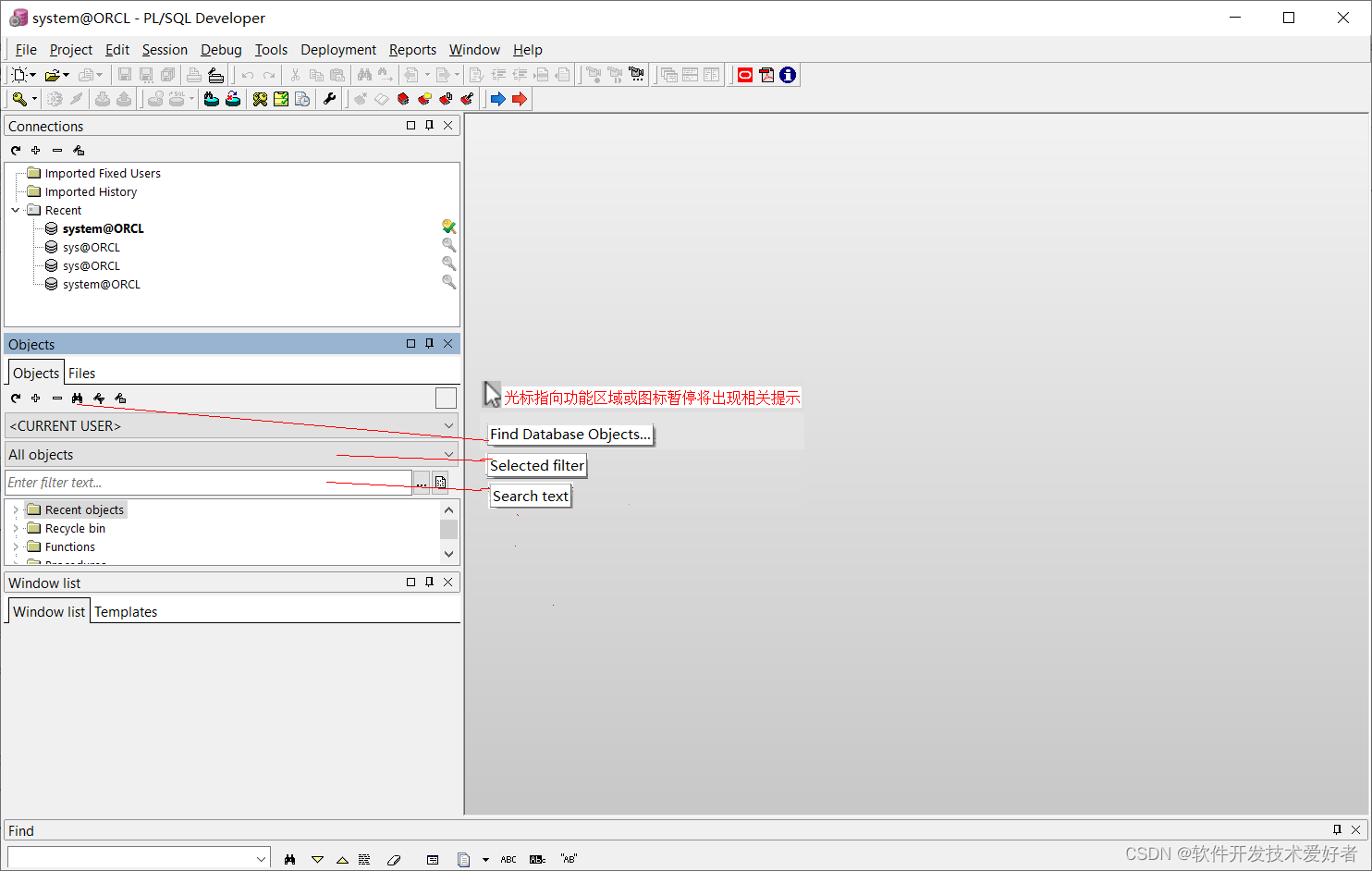Toggle whole words Abc option
Screen dimensions: 1372x871
coord(537,859)
